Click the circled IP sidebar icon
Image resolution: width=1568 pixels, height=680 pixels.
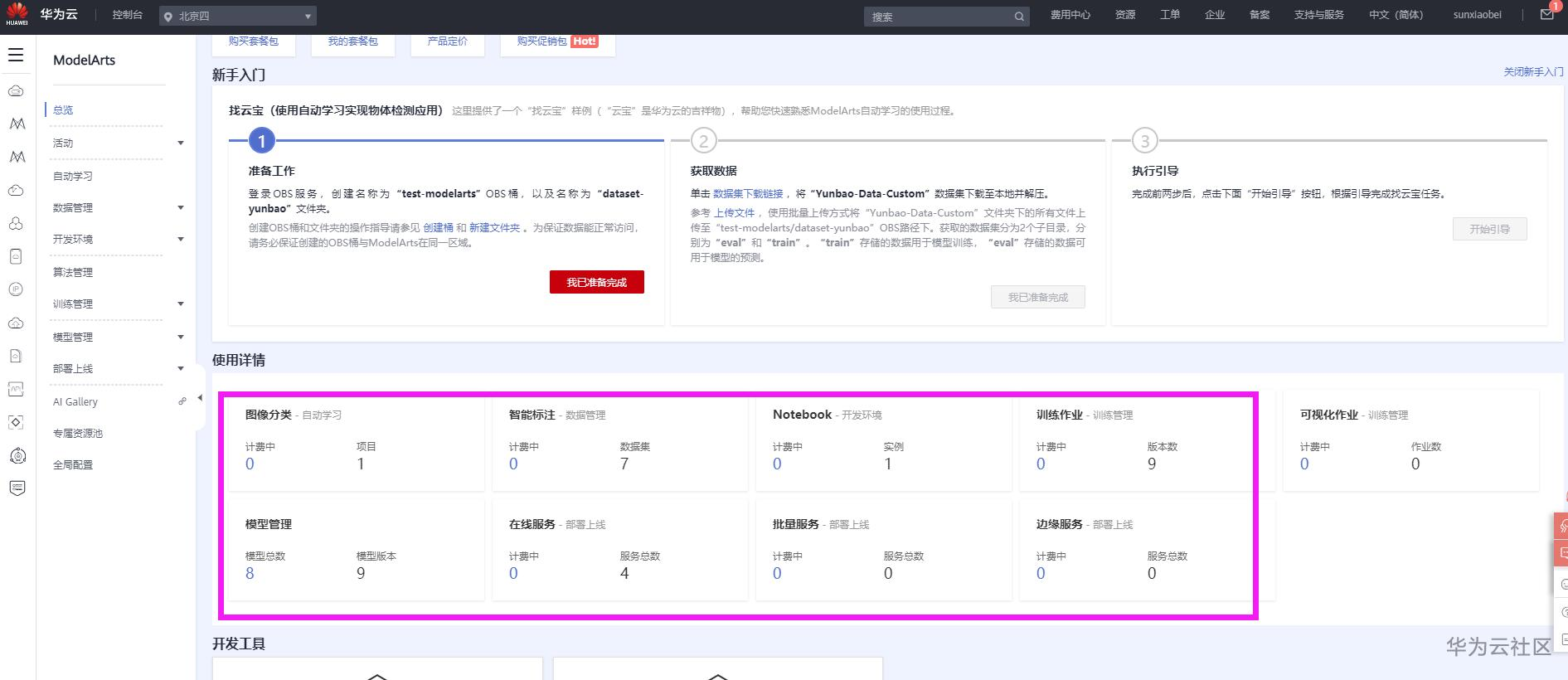[x=16, y=289]
